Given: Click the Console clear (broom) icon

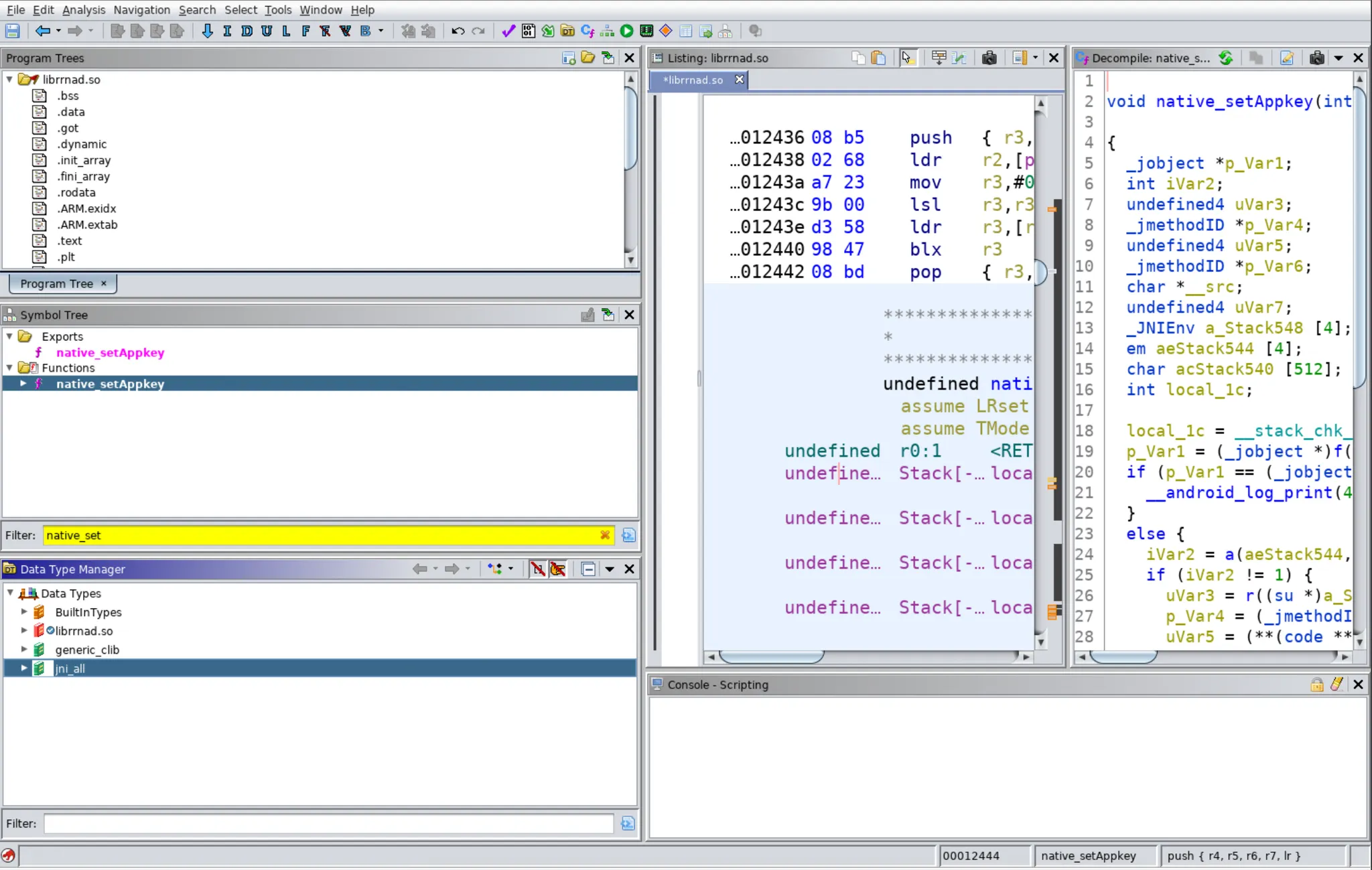Looking at the screenshot, I should [x=1336, y=684].
